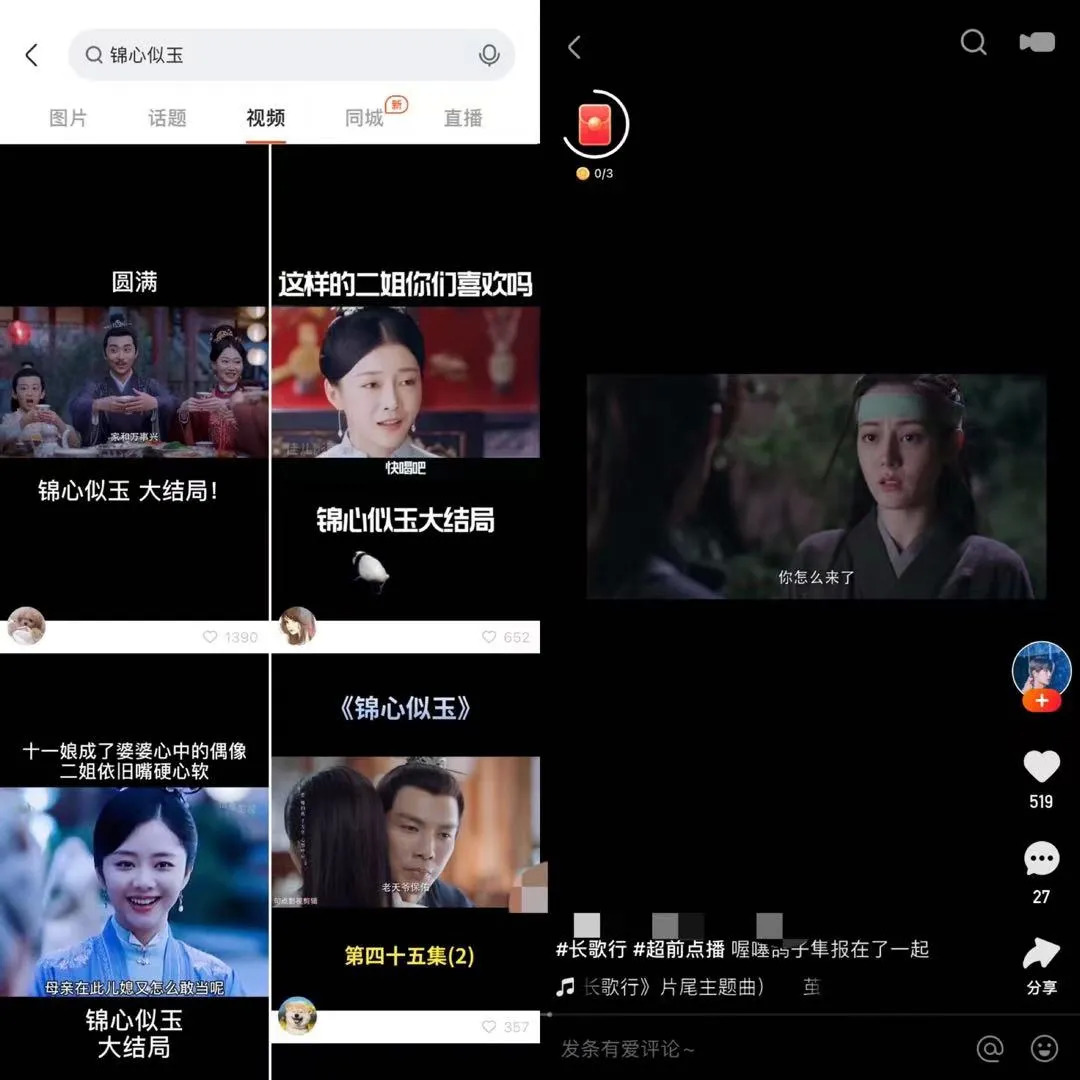Open the red envelope reward widget
The width and height of the screenshot is (1080, 1080).
pyautogui.click(x=595, y=125)
